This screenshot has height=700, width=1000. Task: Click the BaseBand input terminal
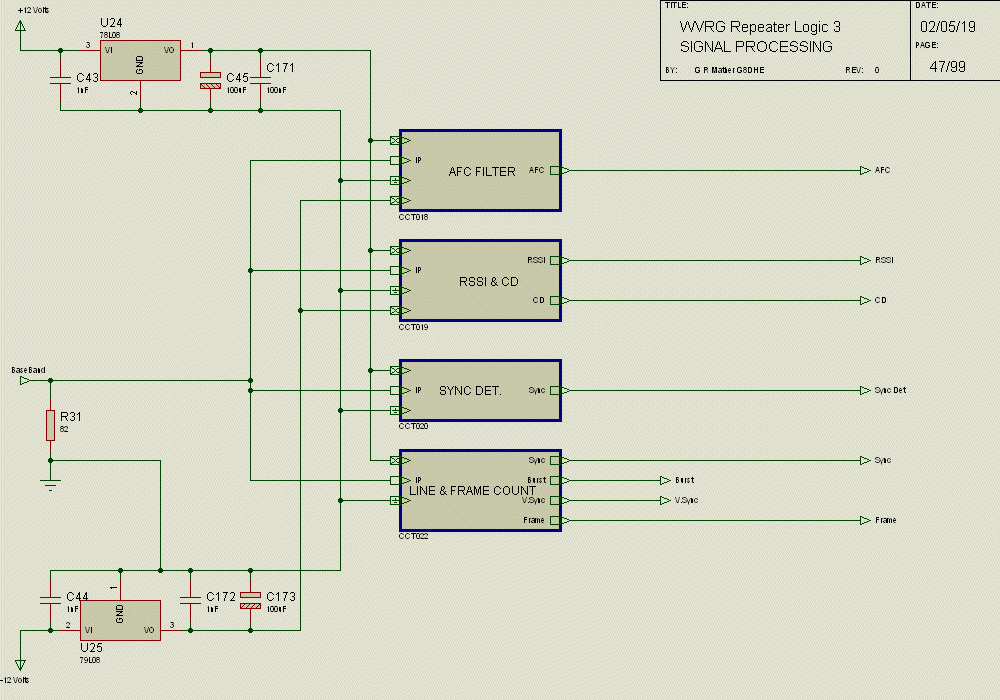pos(25,381)
